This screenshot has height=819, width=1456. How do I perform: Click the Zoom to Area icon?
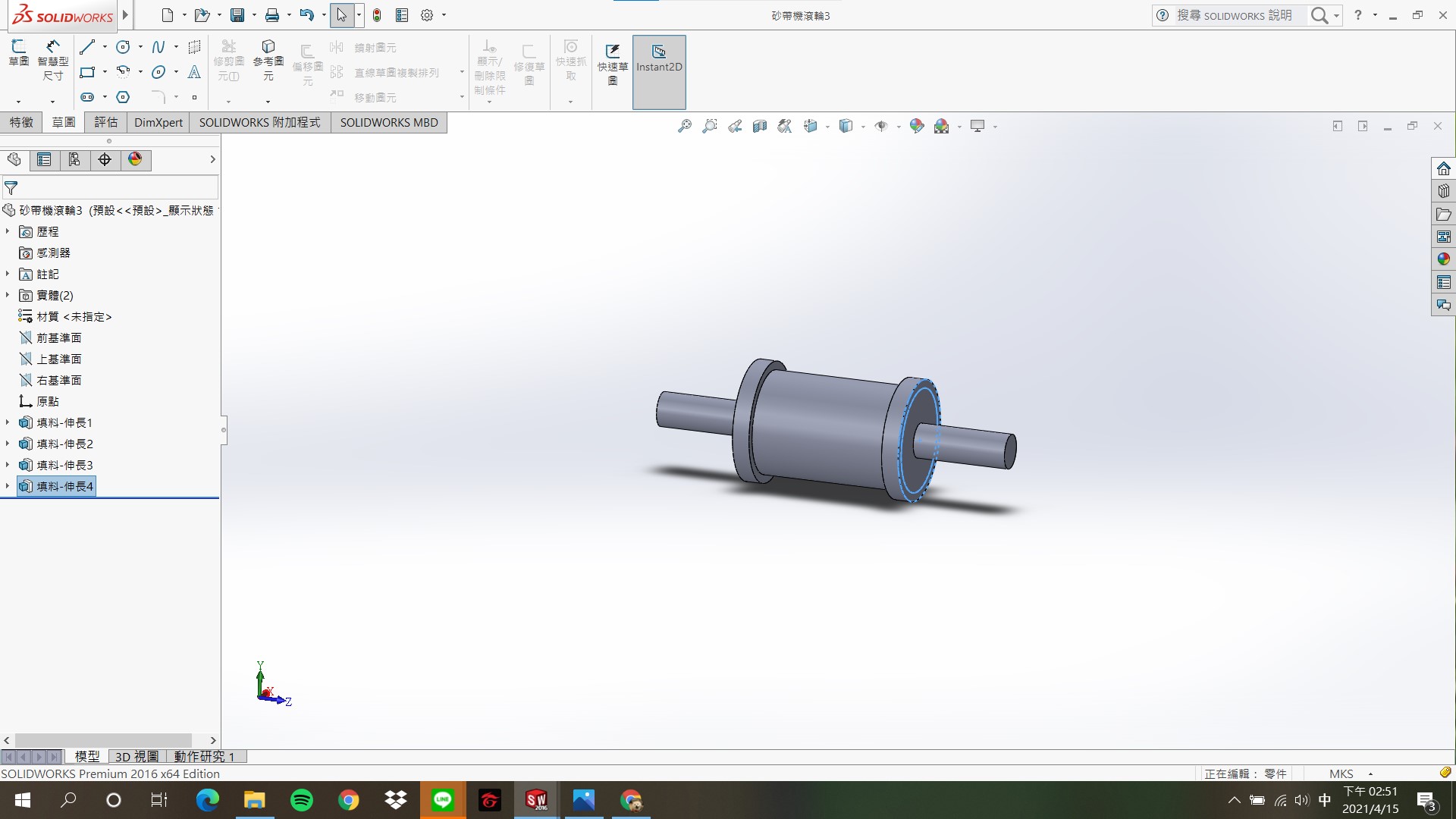(710, 126)
